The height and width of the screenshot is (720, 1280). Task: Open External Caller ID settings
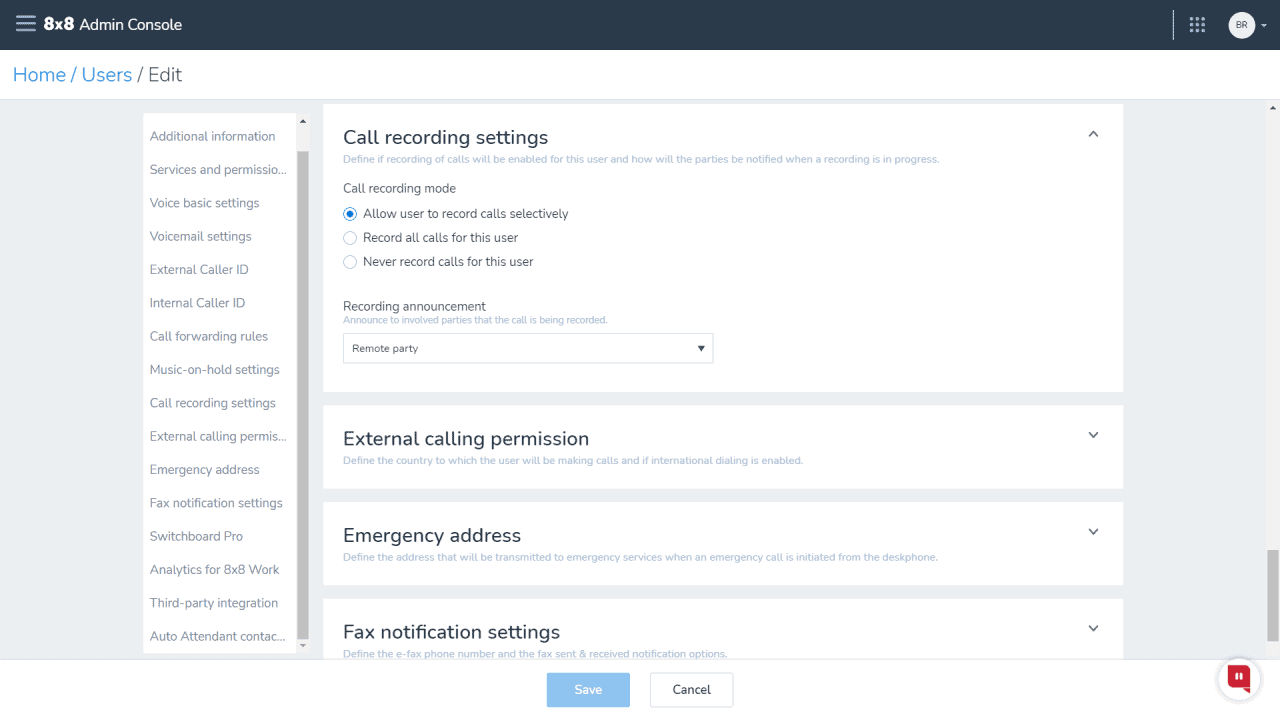click(199, 269)
